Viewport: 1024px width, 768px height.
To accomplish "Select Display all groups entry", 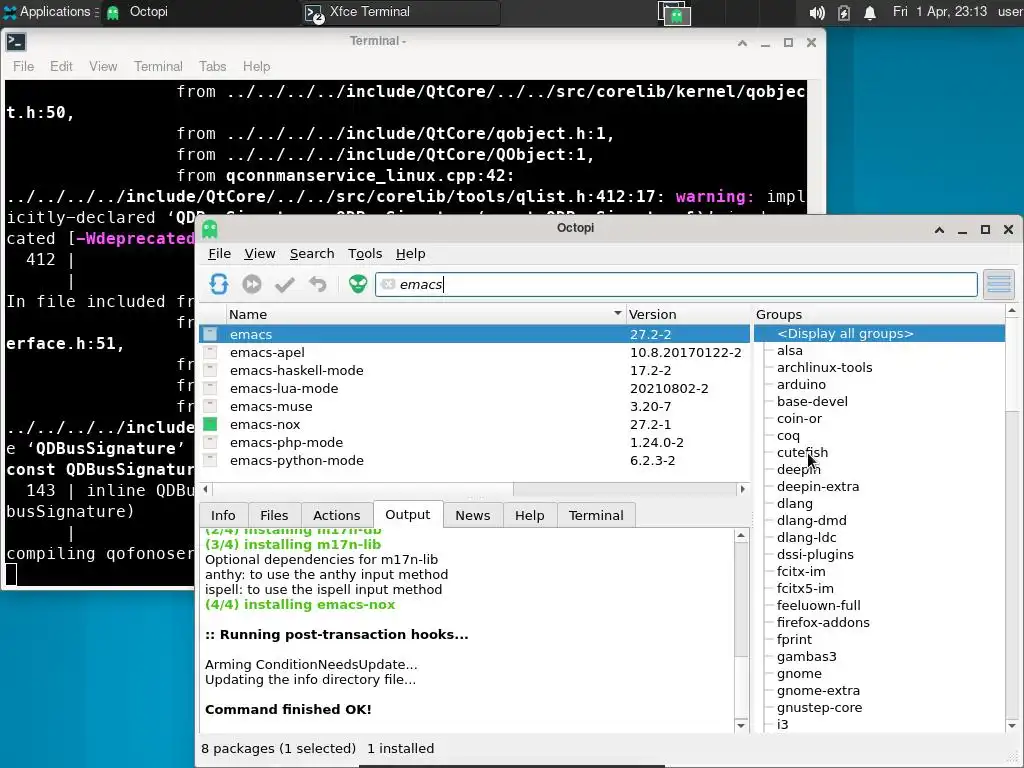I will (879, 333).
